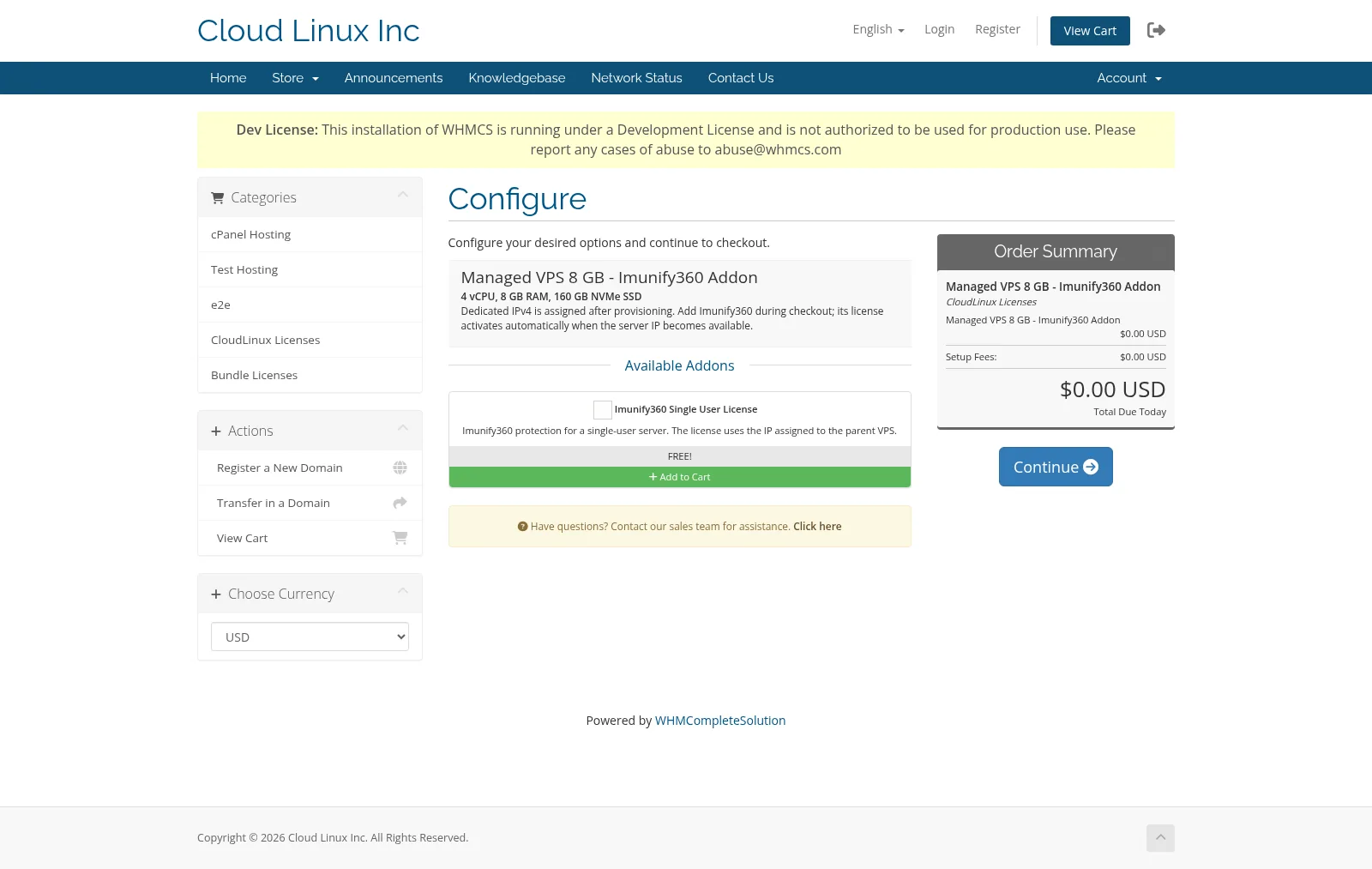Click the Order Summary header

click(1056, 251)
